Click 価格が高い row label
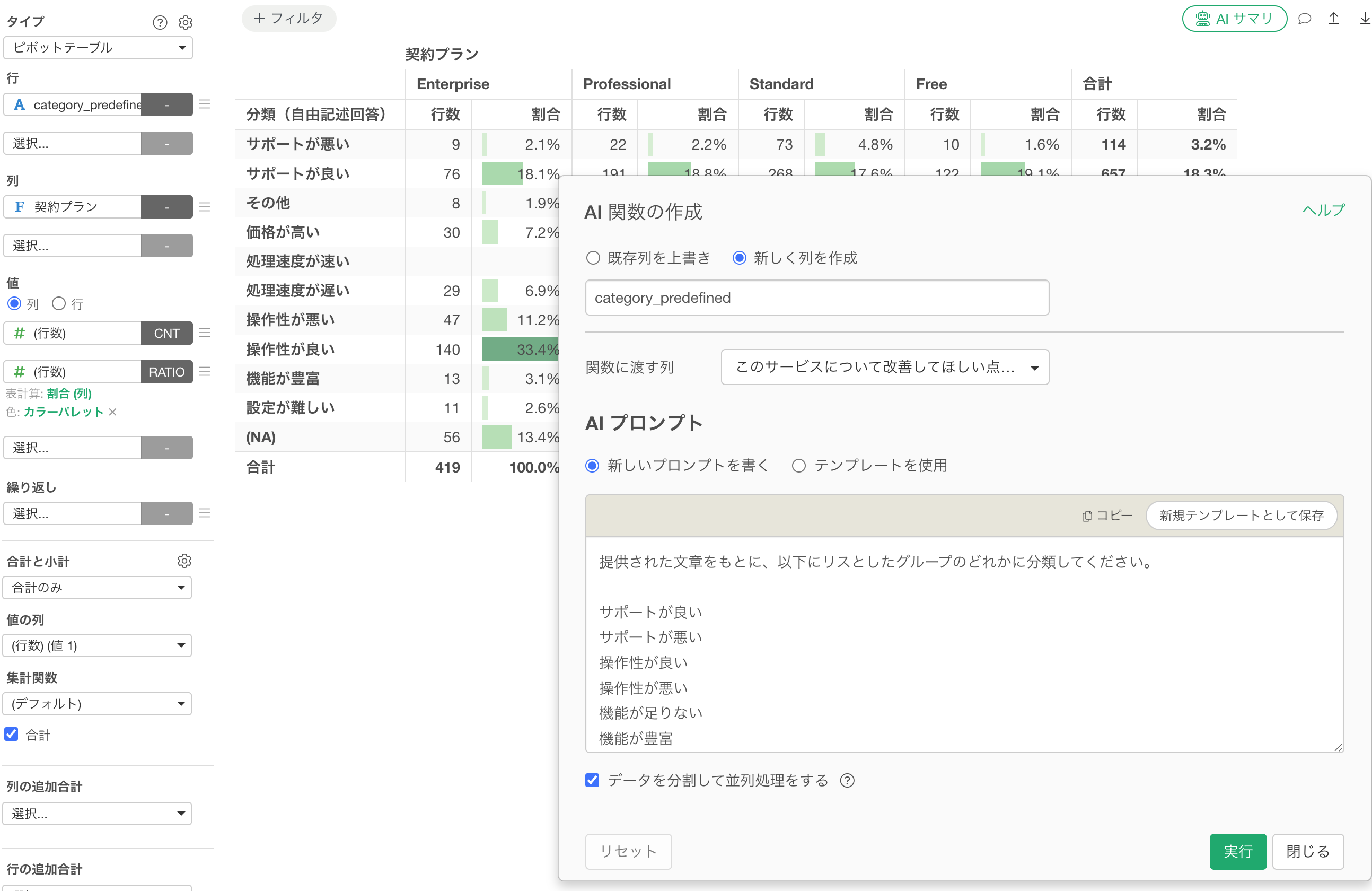The height and width of the screenshot is (891, 1372). (x=283, y=232)
